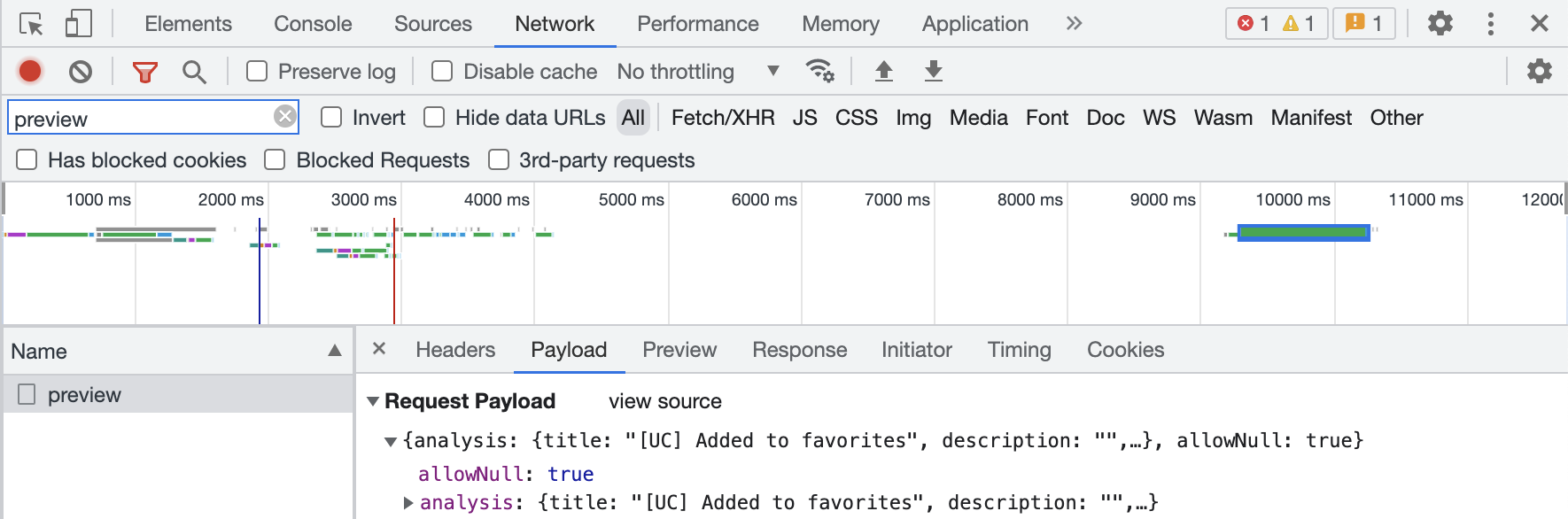Image resolution: width=1568 pixels, height=519 pixels.
Task: Open the Headers tab
Action: (x=455, y=350)
